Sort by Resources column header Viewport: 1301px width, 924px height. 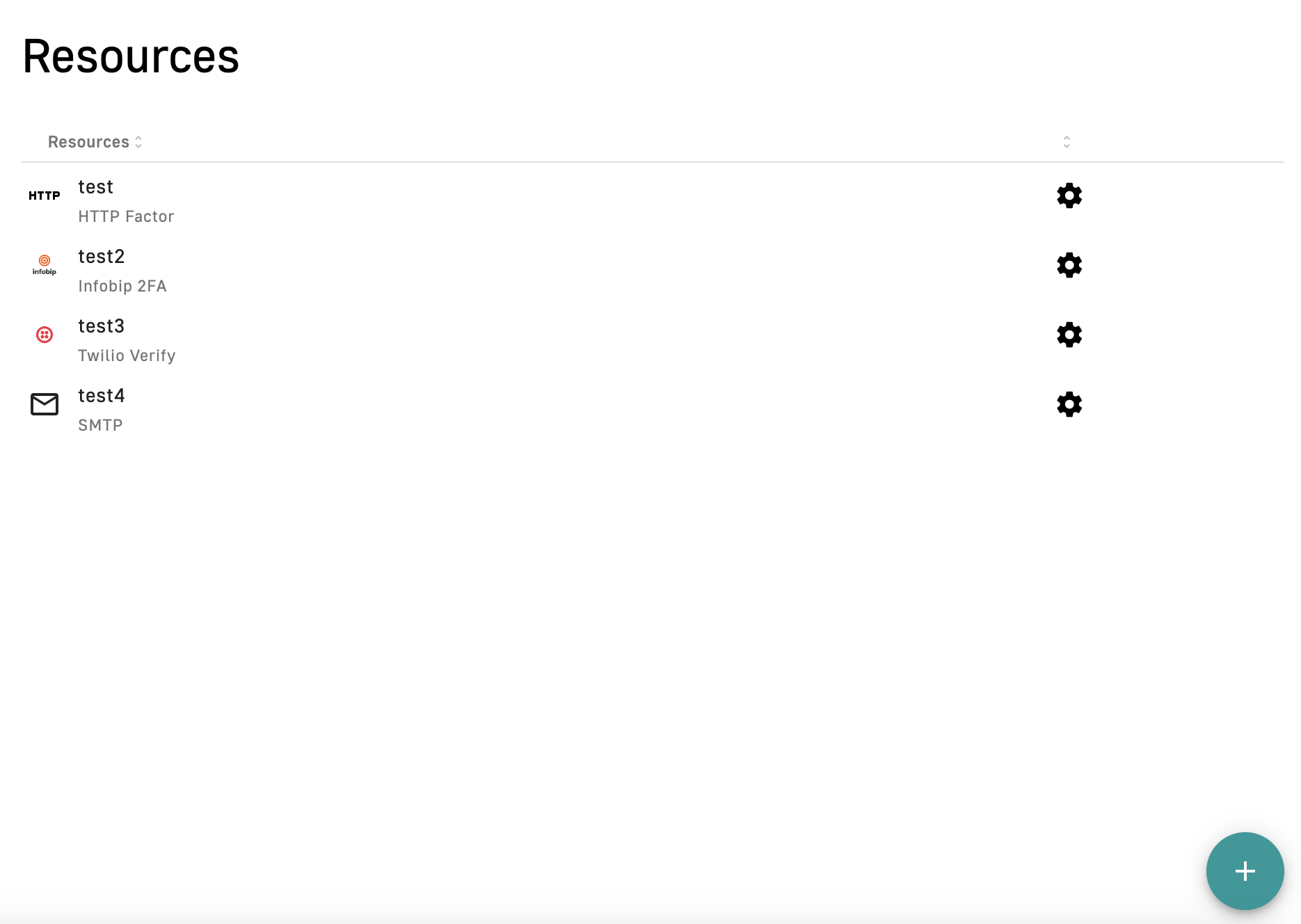88,142
